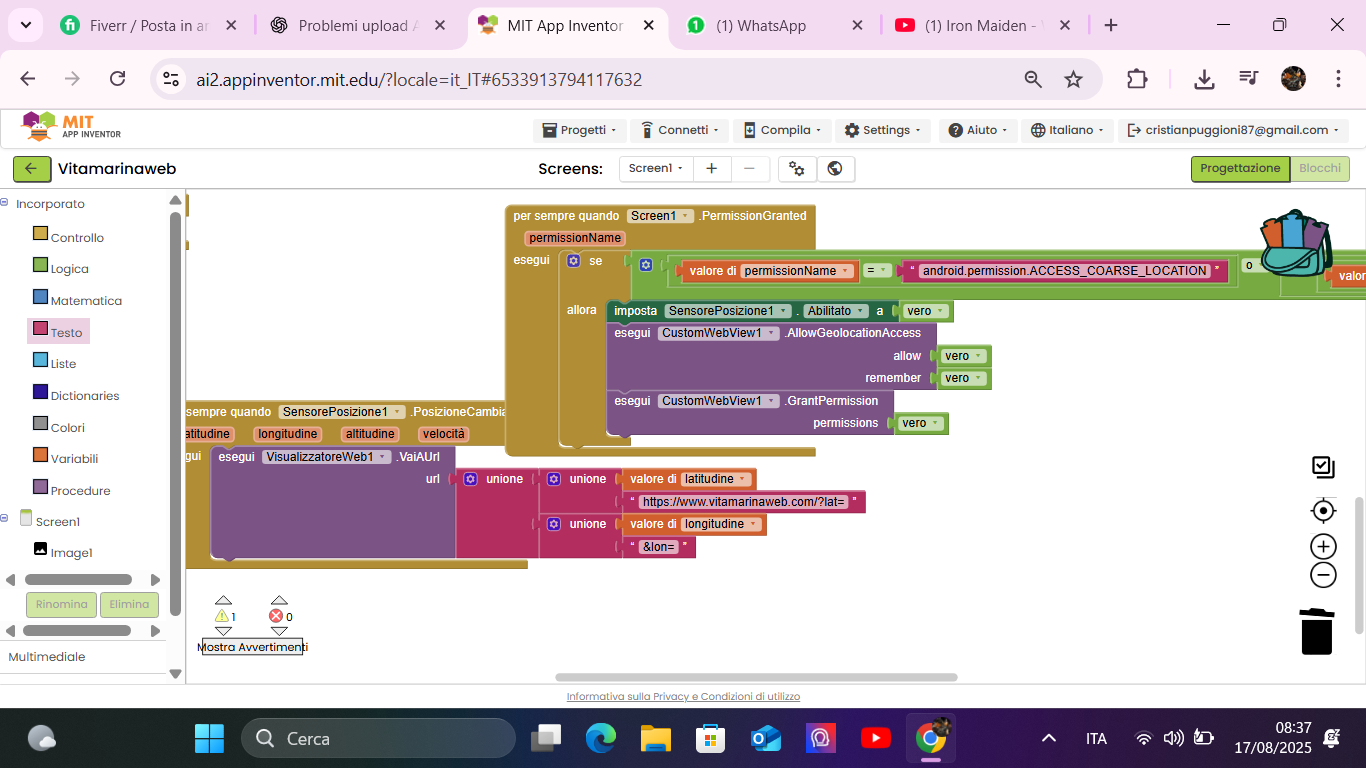Zoom out with the minus circle icon
The height and width of the screenshot is (768, 1366).
click(x=1323, y=575)
